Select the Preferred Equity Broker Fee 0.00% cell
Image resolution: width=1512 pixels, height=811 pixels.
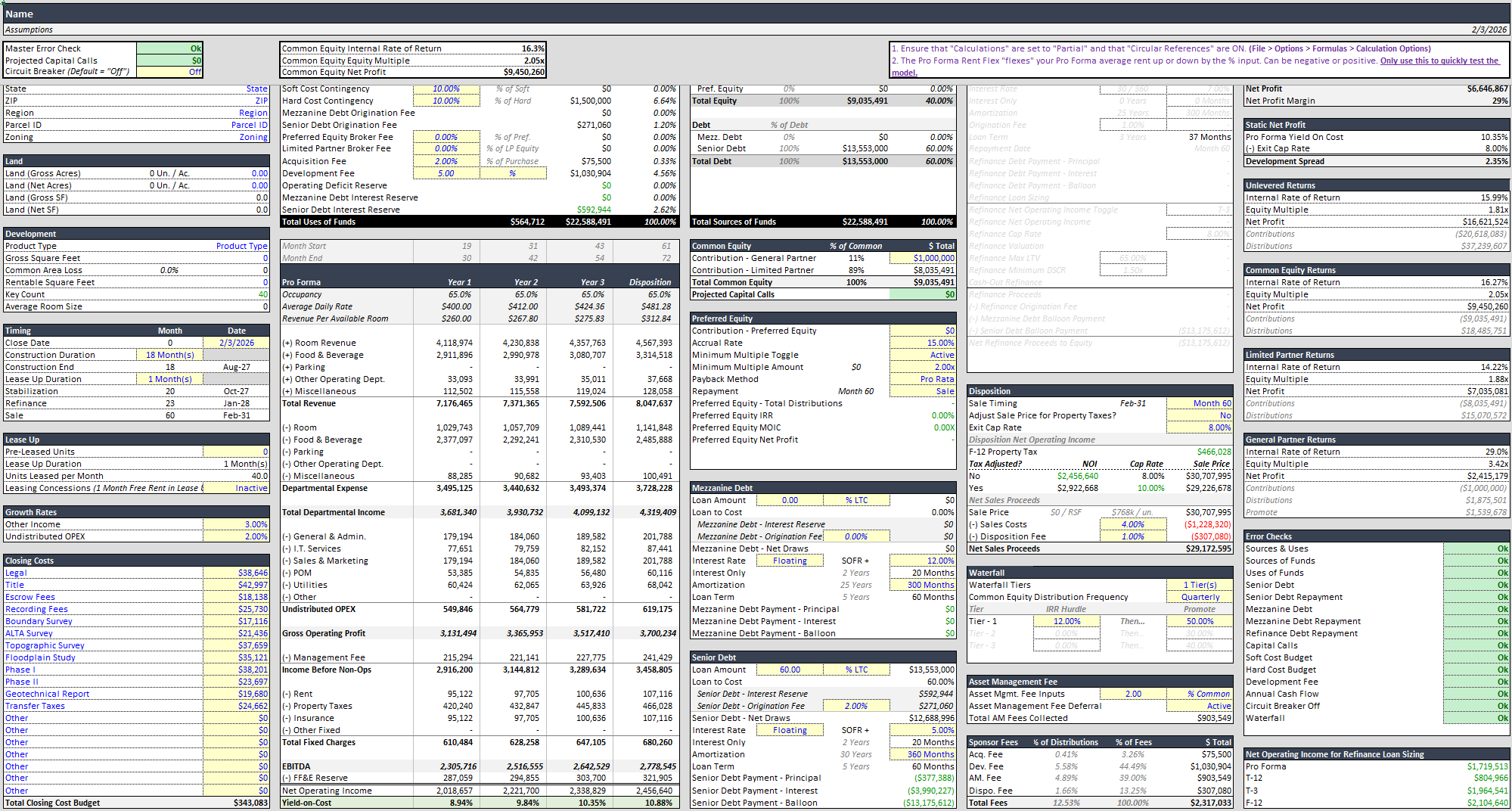pos(446,137)
